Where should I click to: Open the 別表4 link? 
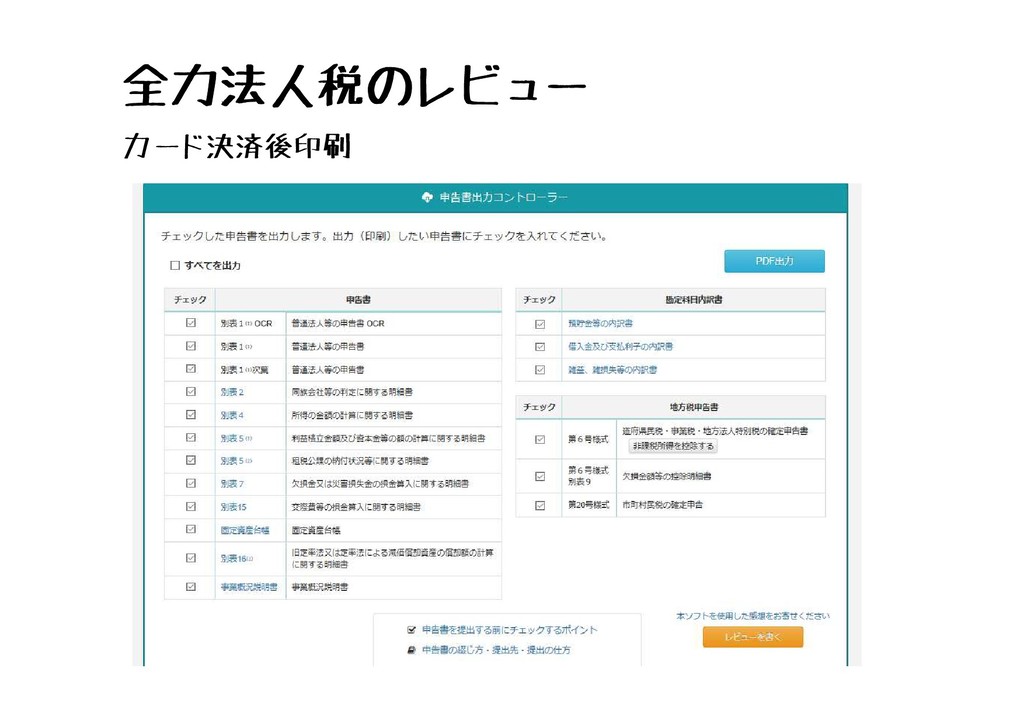[232, 415]
